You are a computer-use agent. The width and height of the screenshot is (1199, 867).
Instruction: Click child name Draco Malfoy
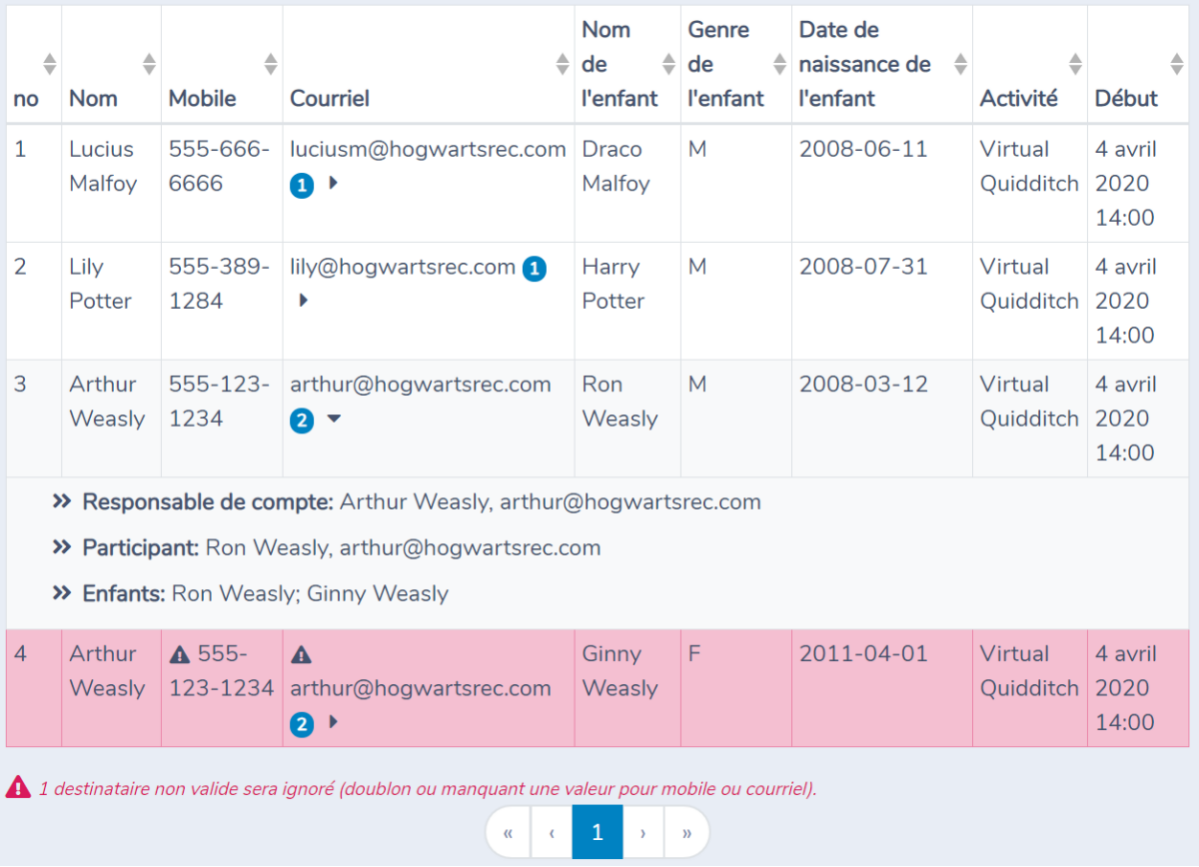[x=616, y=166]
